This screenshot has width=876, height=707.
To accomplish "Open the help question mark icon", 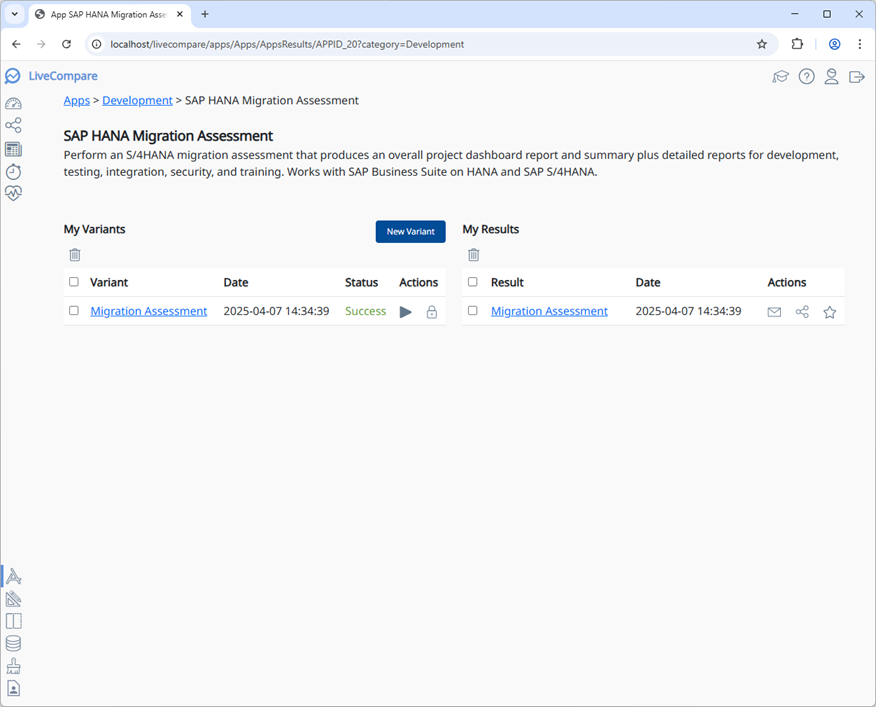I will (806, 77).
